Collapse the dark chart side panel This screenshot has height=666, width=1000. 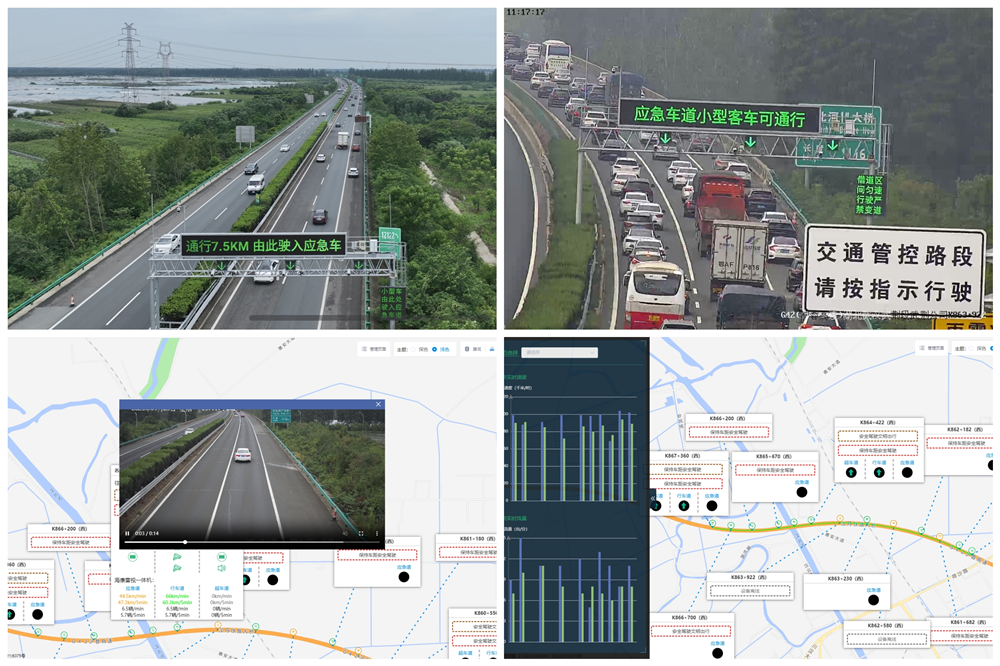click(x=652, y=496)
